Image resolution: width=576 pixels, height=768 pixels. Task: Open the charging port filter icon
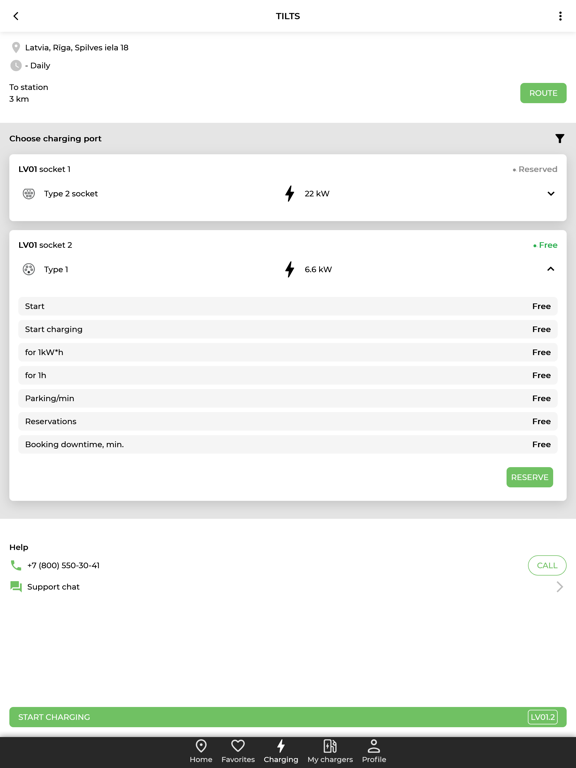click(x=559, y=139)
